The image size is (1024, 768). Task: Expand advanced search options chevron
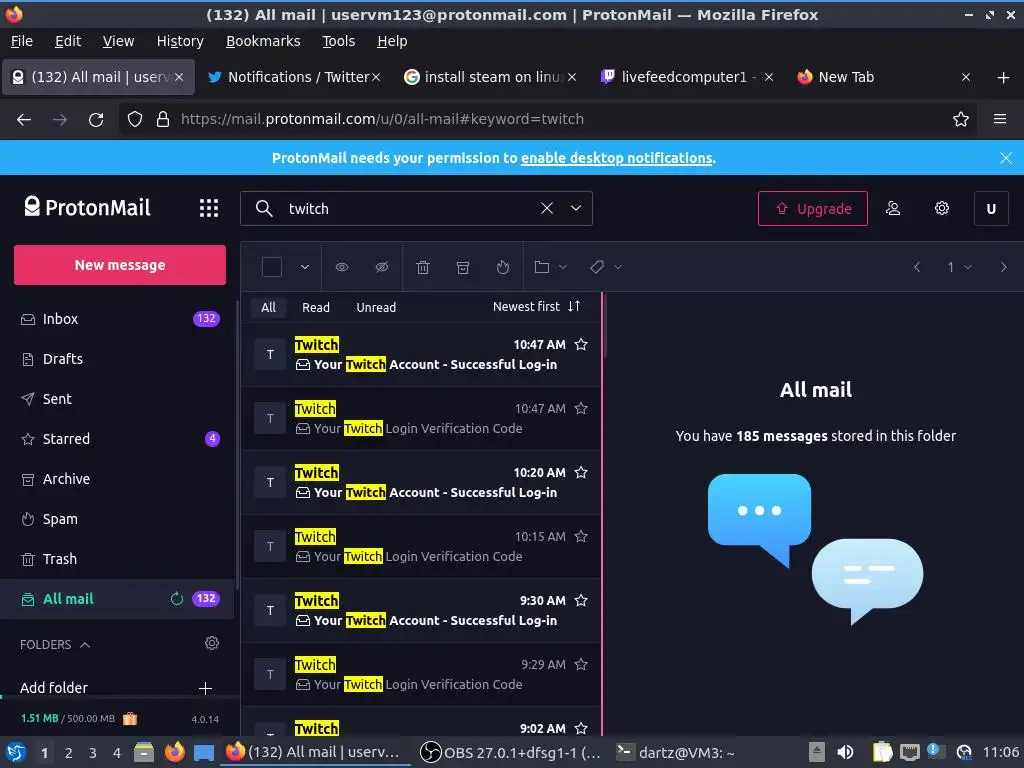coord(575,208)
